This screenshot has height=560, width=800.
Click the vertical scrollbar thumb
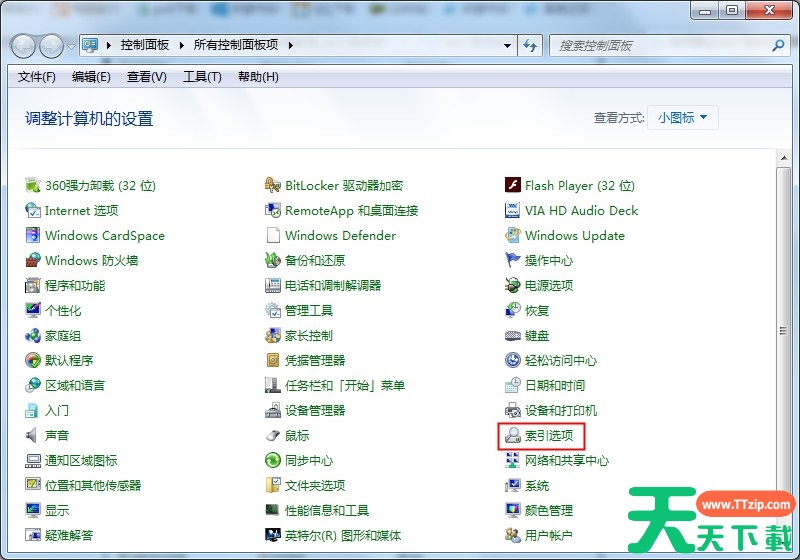tap(784, 332)
